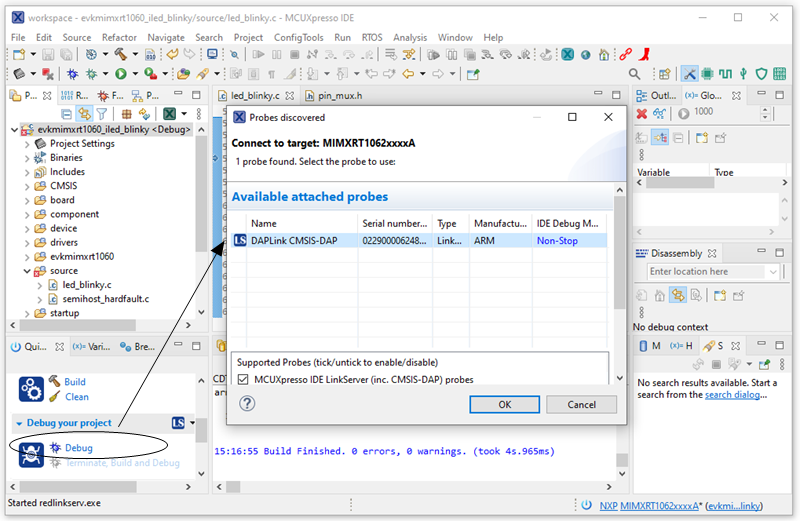Click the red chain link toolbar icon
Screen dimensions: 800x521
pos(626,55)
